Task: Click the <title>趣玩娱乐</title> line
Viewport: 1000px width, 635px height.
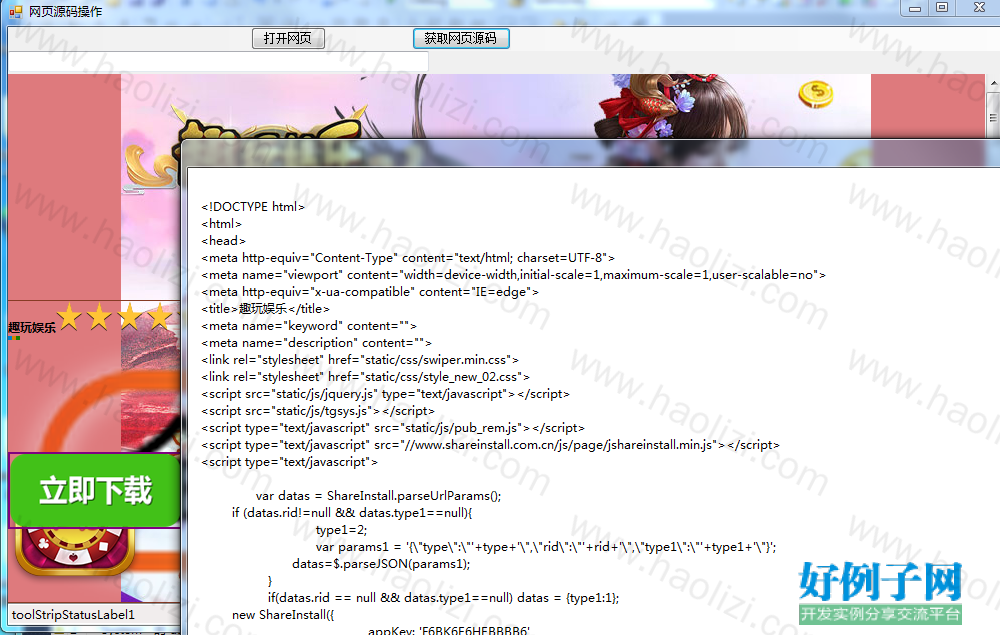Action: click(x=265, y=309)
